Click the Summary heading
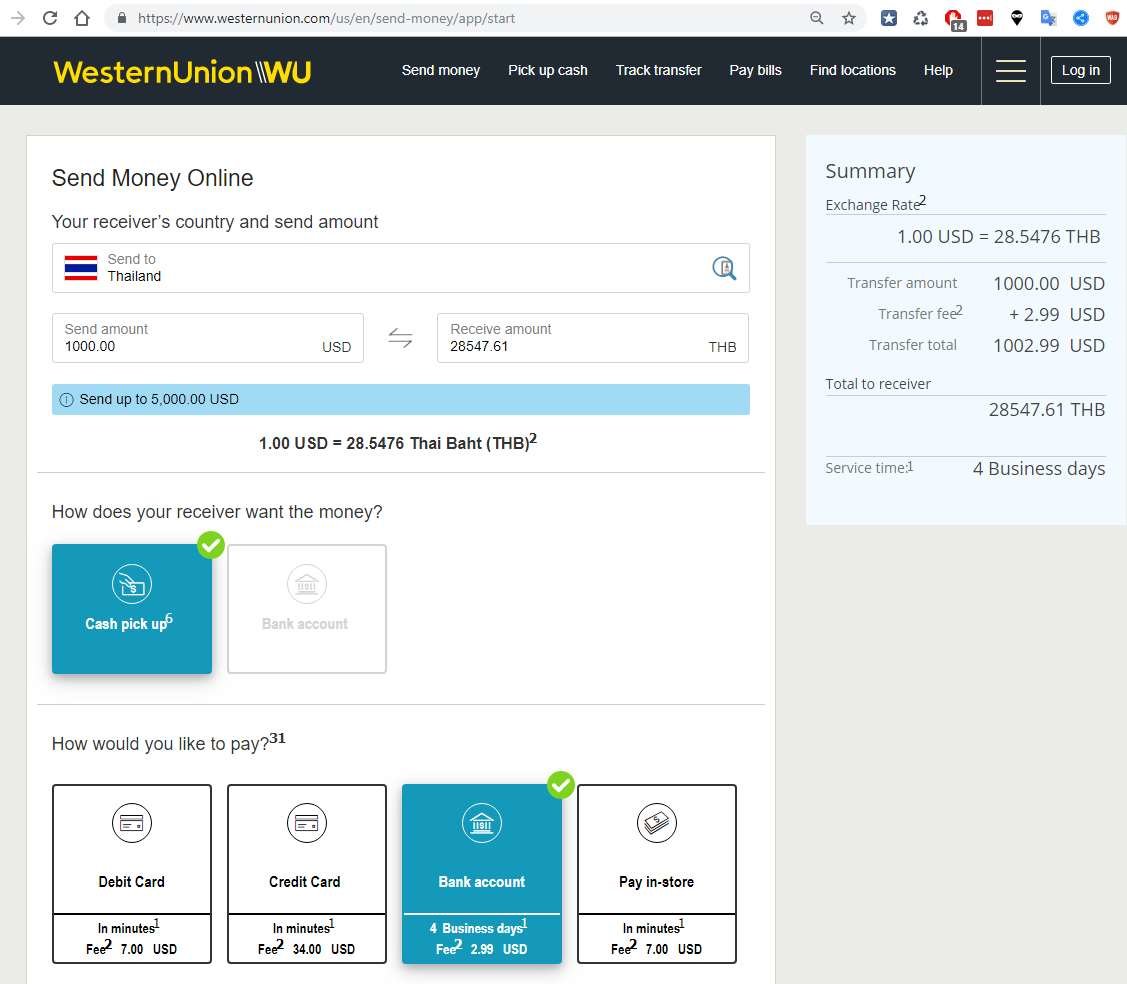Image resolution: width=1127 pixels, height=984 pixels. point(870,171)
